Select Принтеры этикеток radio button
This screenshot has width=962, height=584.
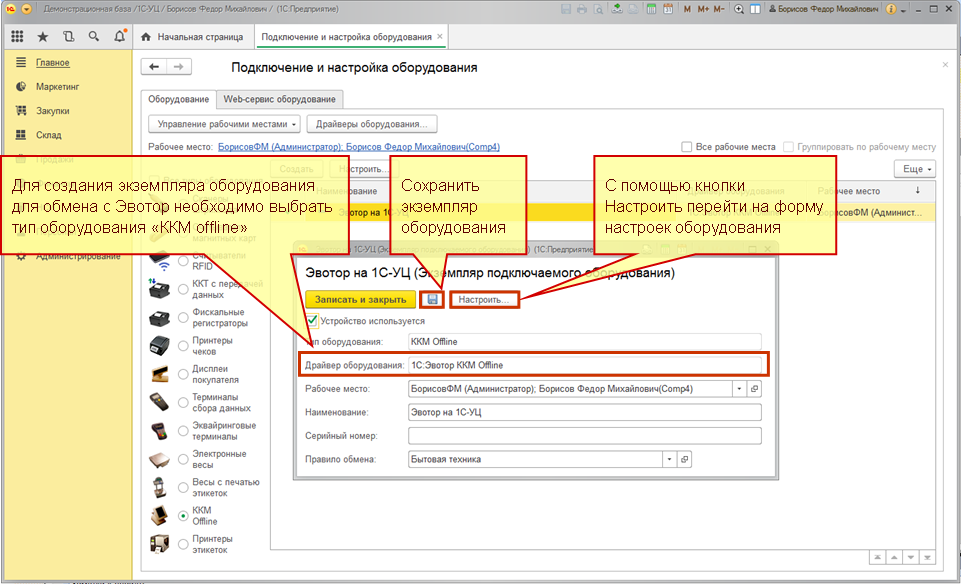pyautogui.click(x=183, y=544)
